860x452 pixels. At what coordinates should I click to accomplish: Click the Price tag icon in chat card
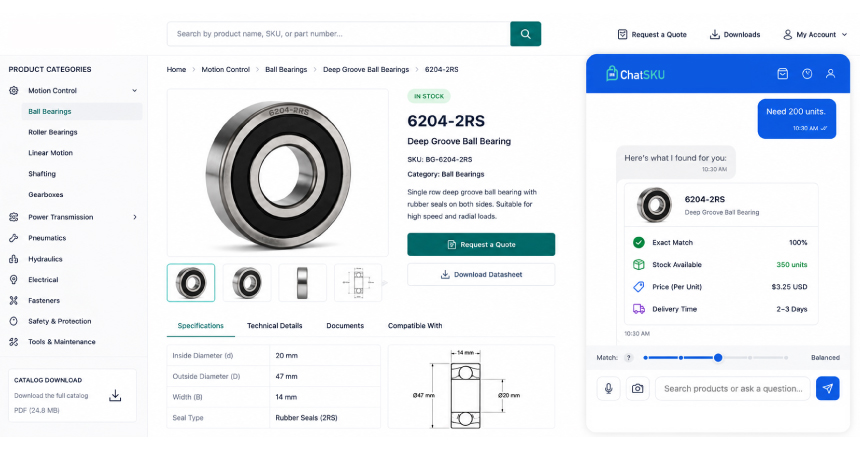(638, 287)
